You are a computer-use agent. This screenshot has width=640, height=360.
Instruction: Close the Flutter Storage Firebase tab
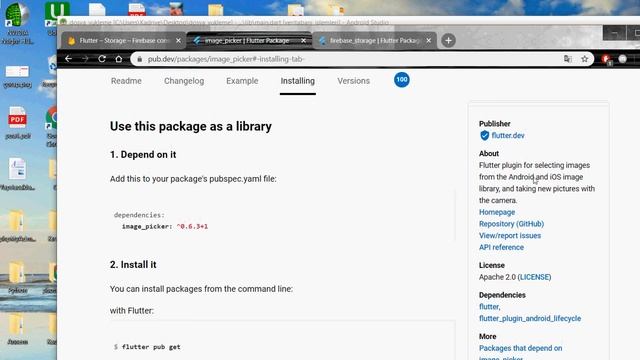178,40
